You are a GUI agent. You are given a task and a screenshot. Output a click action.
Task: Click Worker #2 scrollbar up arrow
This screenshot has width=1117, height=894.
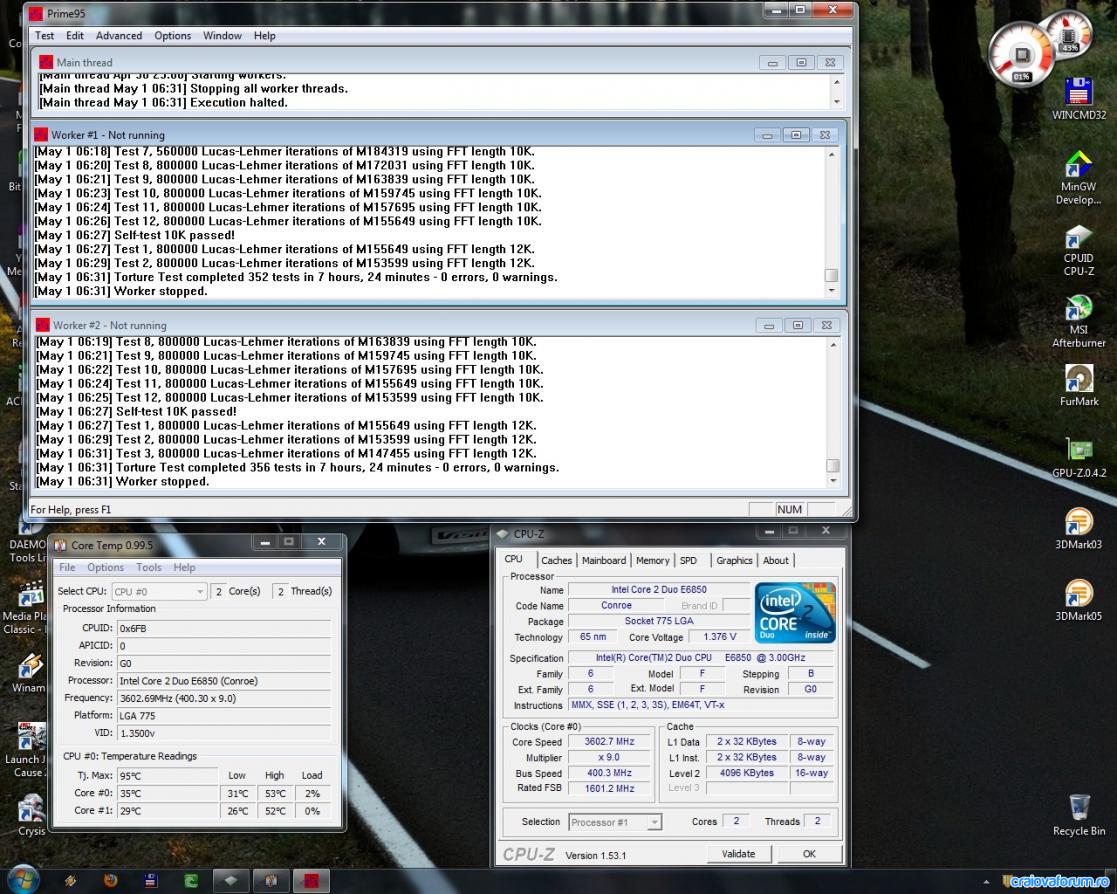pos(833,344)
